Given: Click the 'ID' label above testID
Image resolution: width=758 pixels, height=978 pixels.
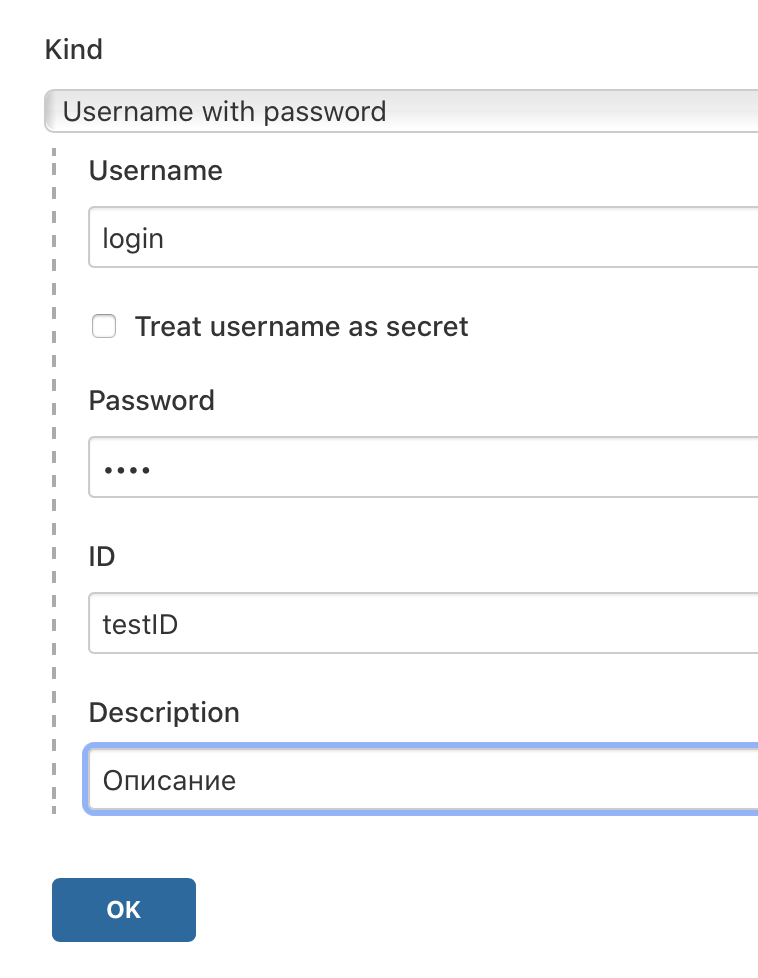Looking at the screenshot, I should (103, 555).
